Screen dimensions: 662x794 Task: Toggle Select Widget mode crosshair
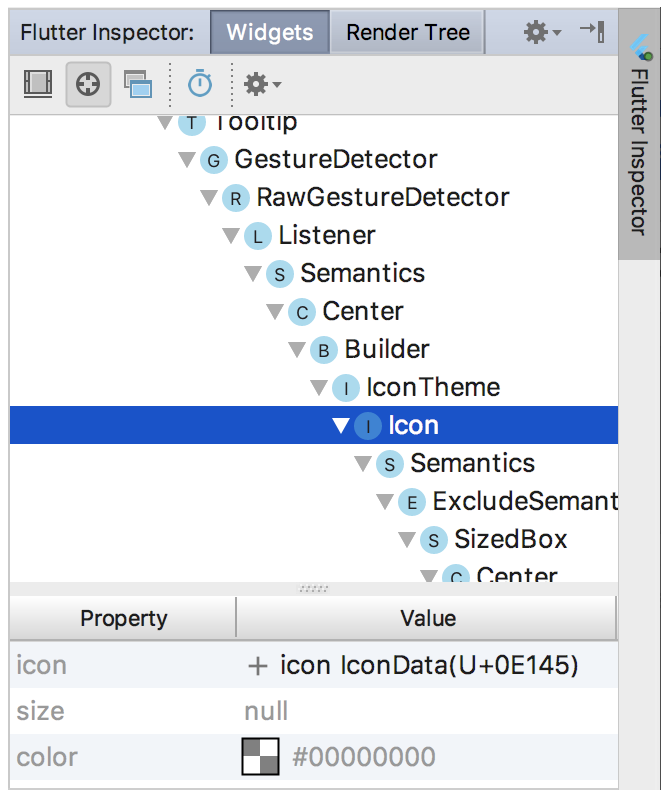pyautogui.click(x=88, y=84)
